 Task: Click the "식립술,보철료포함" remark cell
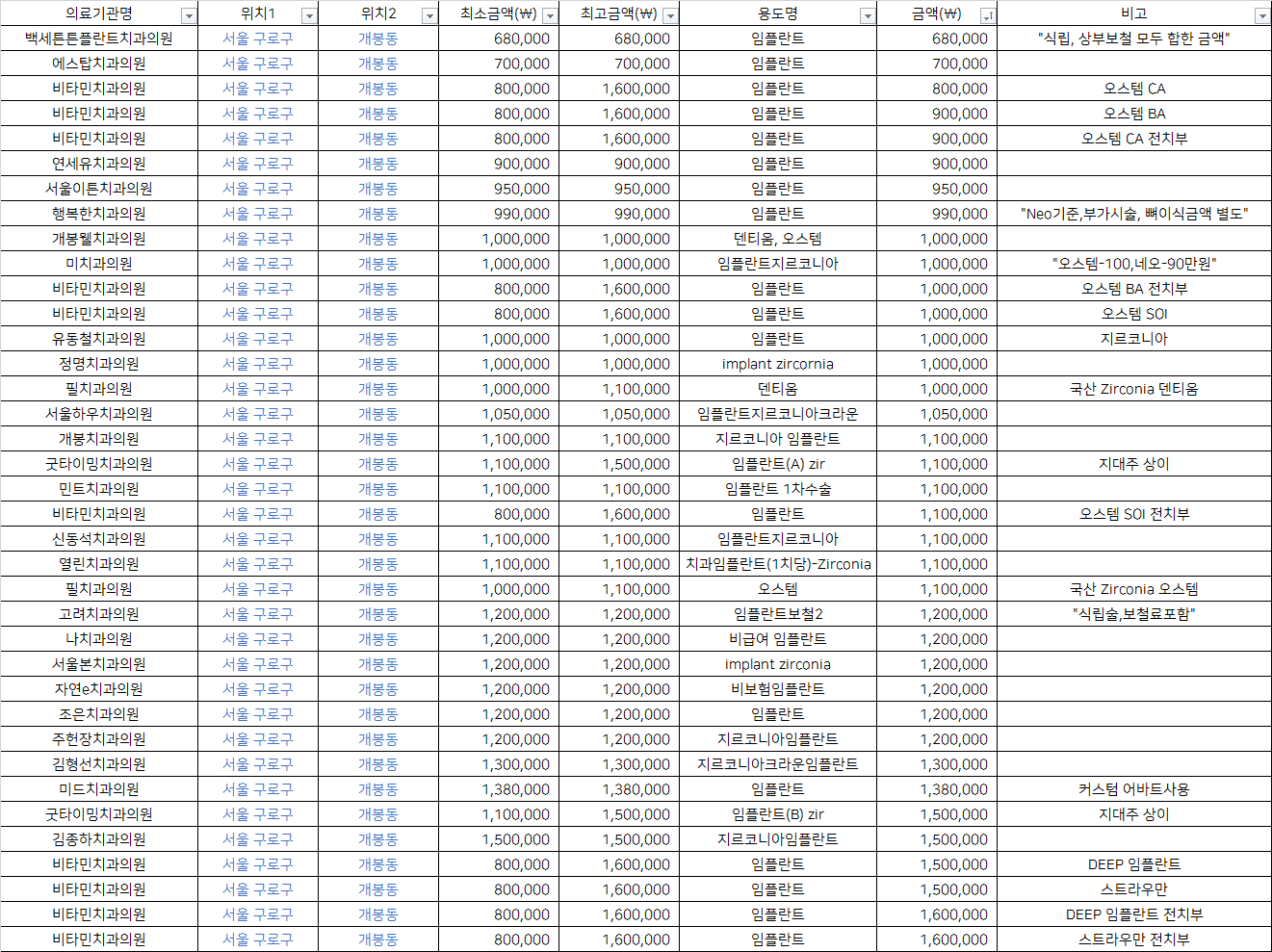1134,614
